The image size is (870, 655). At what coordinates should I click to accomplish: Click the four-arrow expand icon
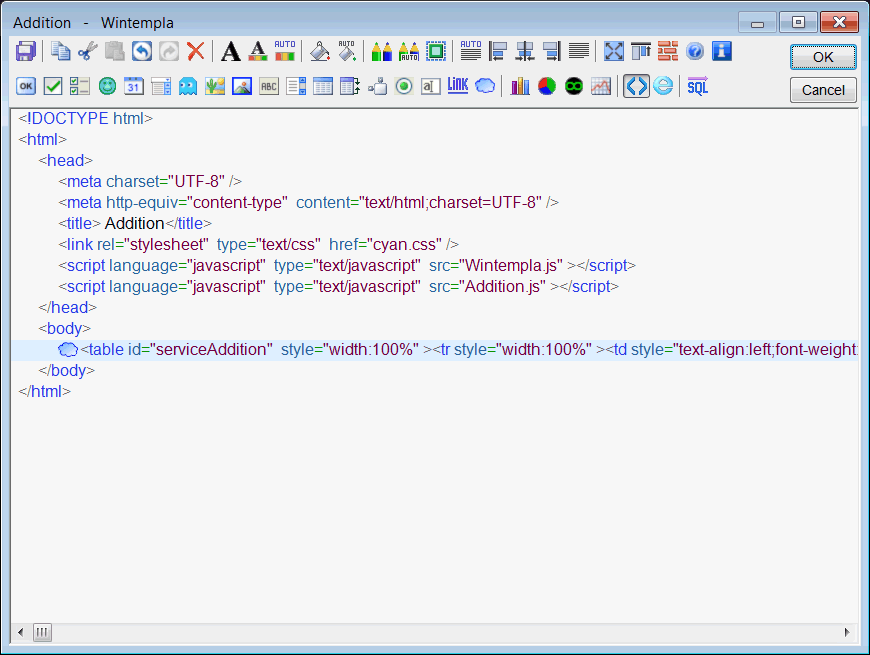[x=614, y=52]
